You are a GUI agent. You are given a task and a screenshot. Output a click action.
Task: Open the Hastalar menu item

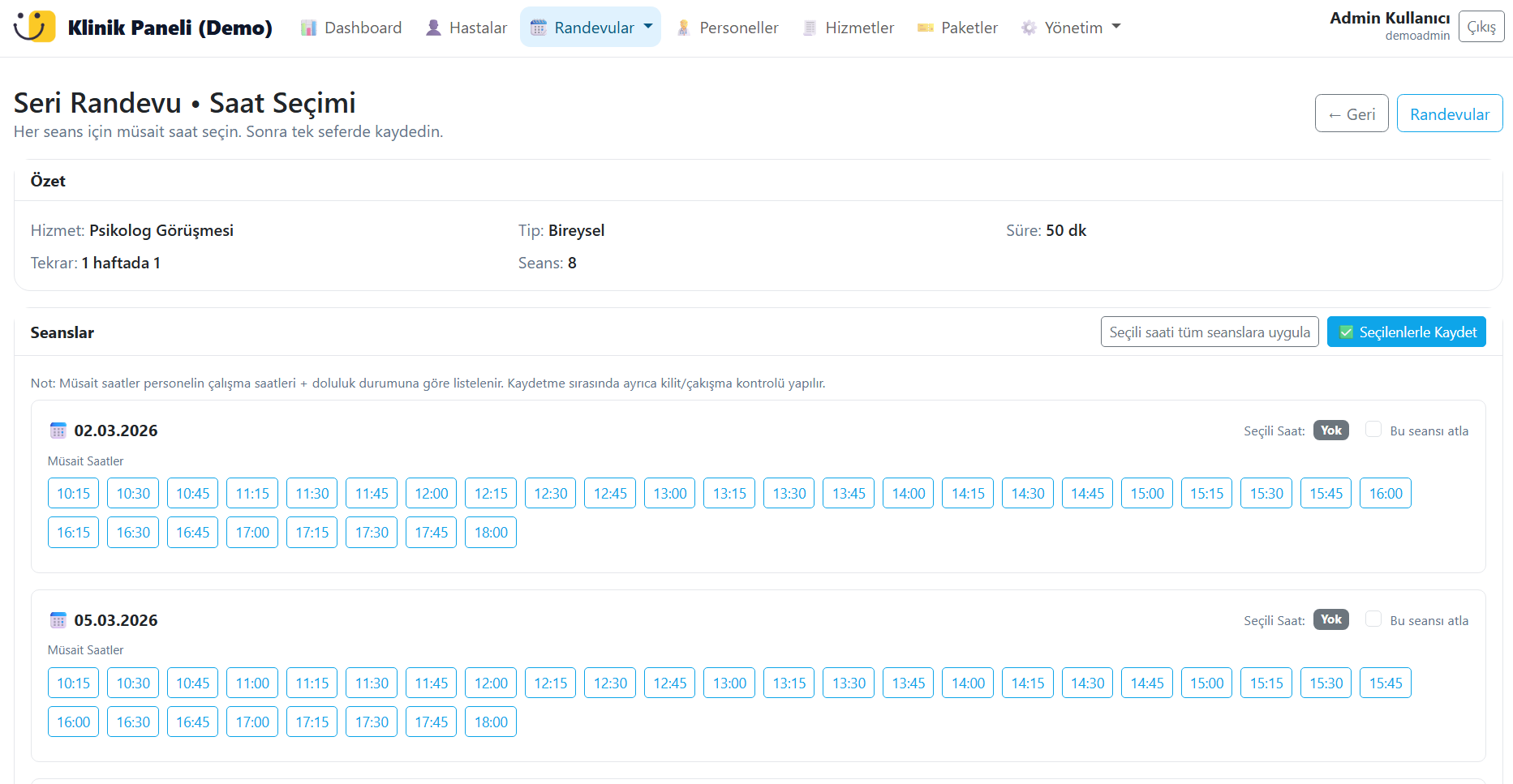point(466,28)
